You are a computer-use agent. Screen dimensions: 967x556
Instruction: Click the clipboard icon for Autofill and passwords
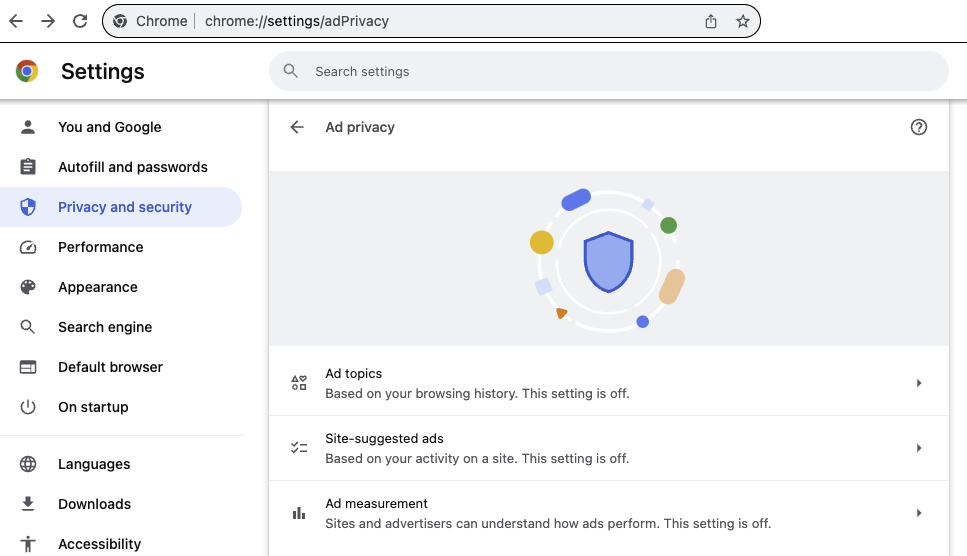pyautogui.click(x=28, y=167)
